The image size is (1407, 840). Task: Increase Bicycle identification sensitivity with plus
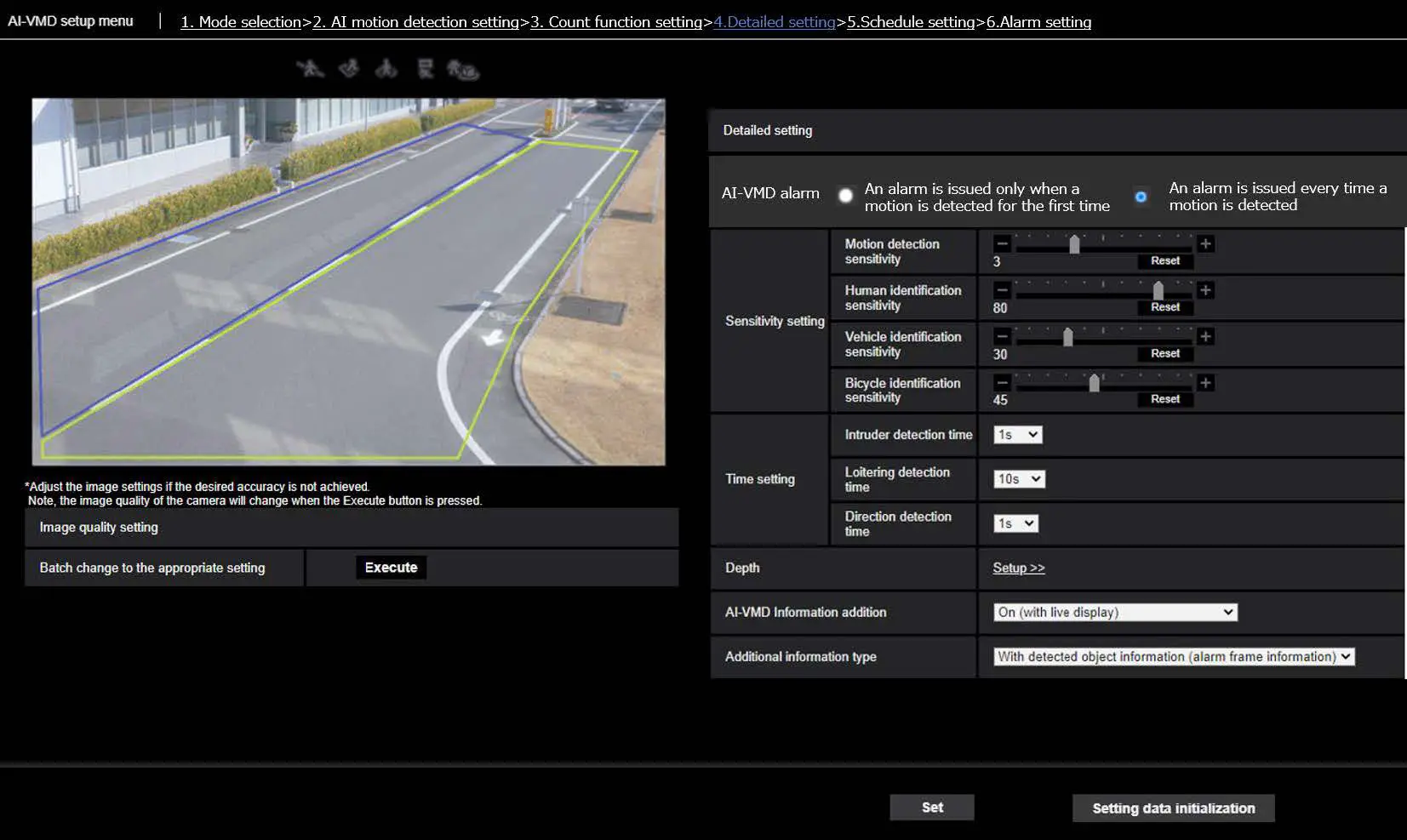[x=1205, y=383]
